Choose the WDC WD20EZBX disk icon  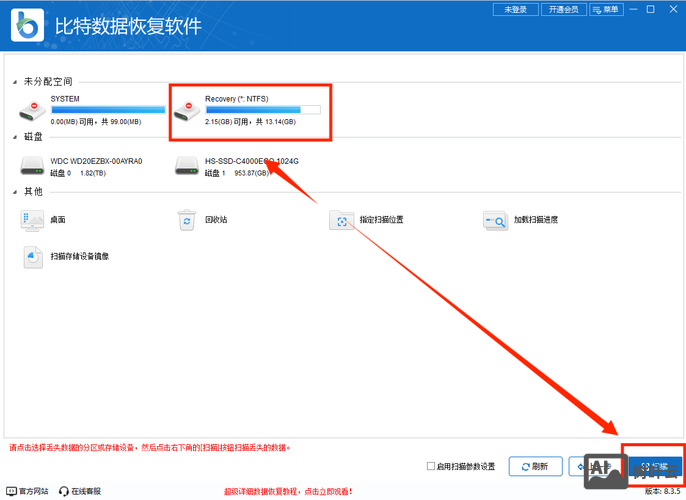click(x=33, y=166)
